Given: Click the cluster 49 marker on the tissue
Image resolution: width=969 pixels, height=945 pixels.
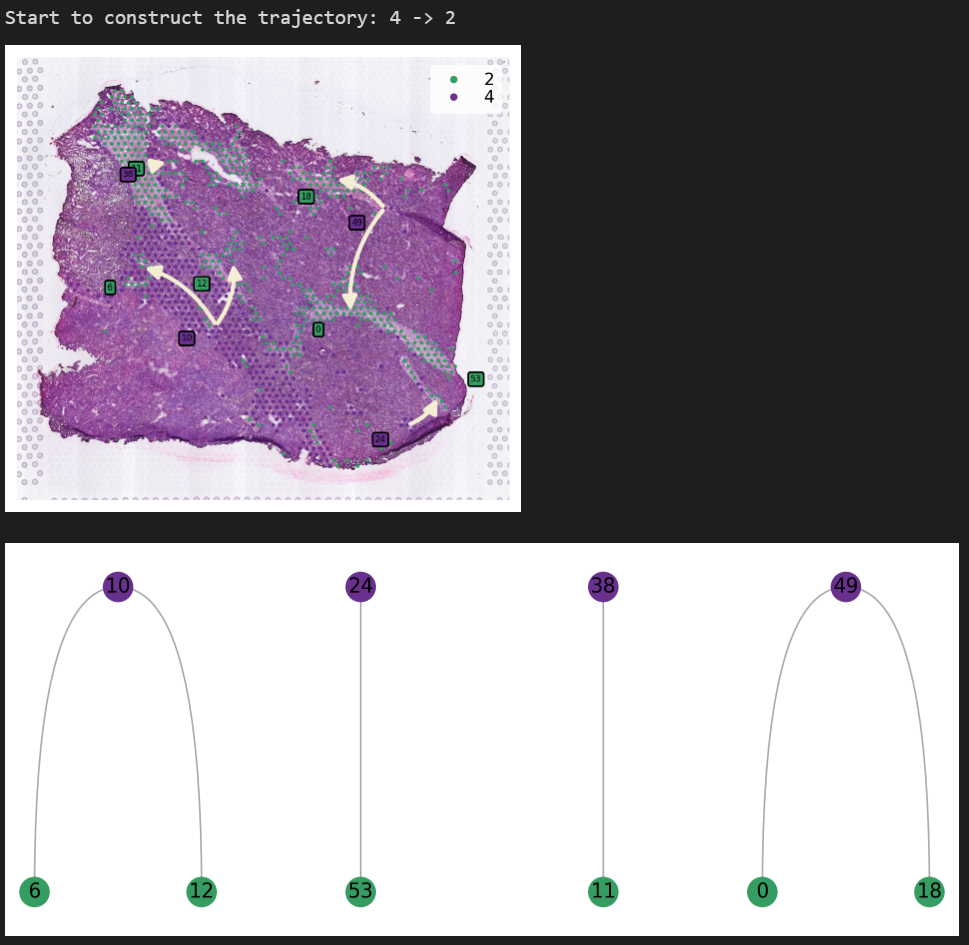Looking at the screenshot, I should coord(356,222).
